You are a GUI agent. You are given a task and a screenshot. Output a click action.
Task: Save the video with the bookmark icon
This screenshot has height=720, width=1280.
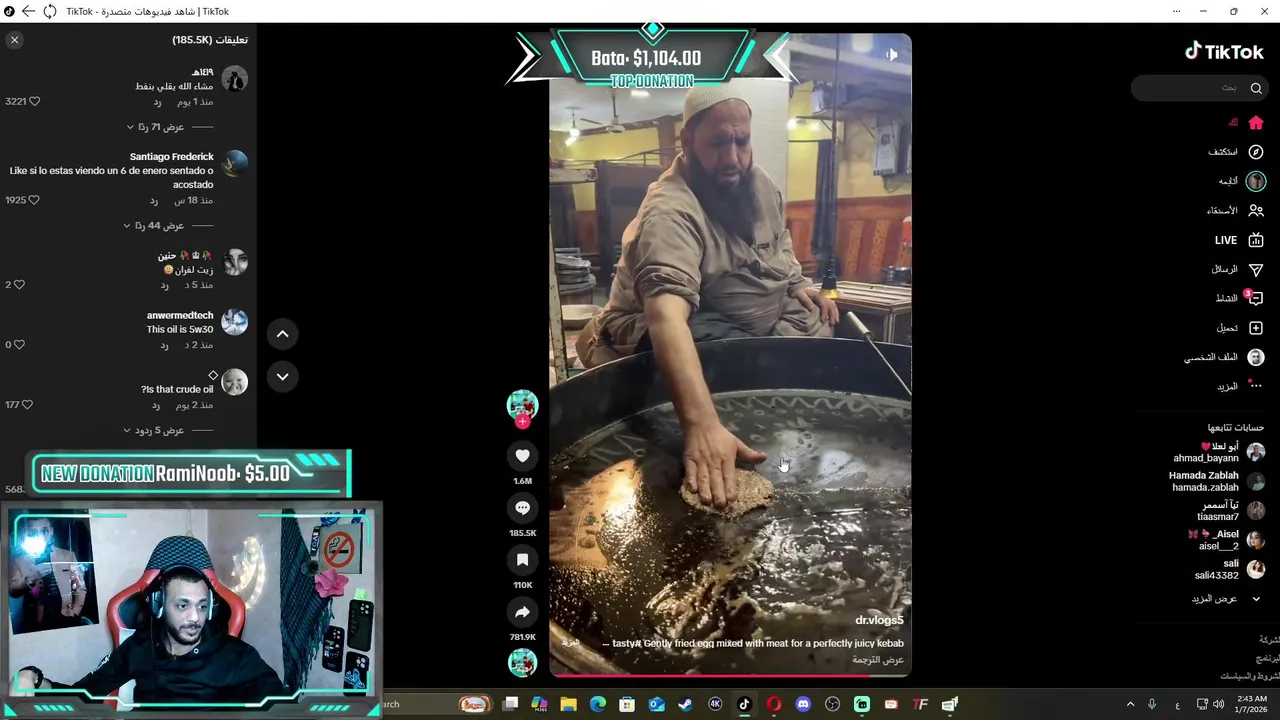point(522,560)
